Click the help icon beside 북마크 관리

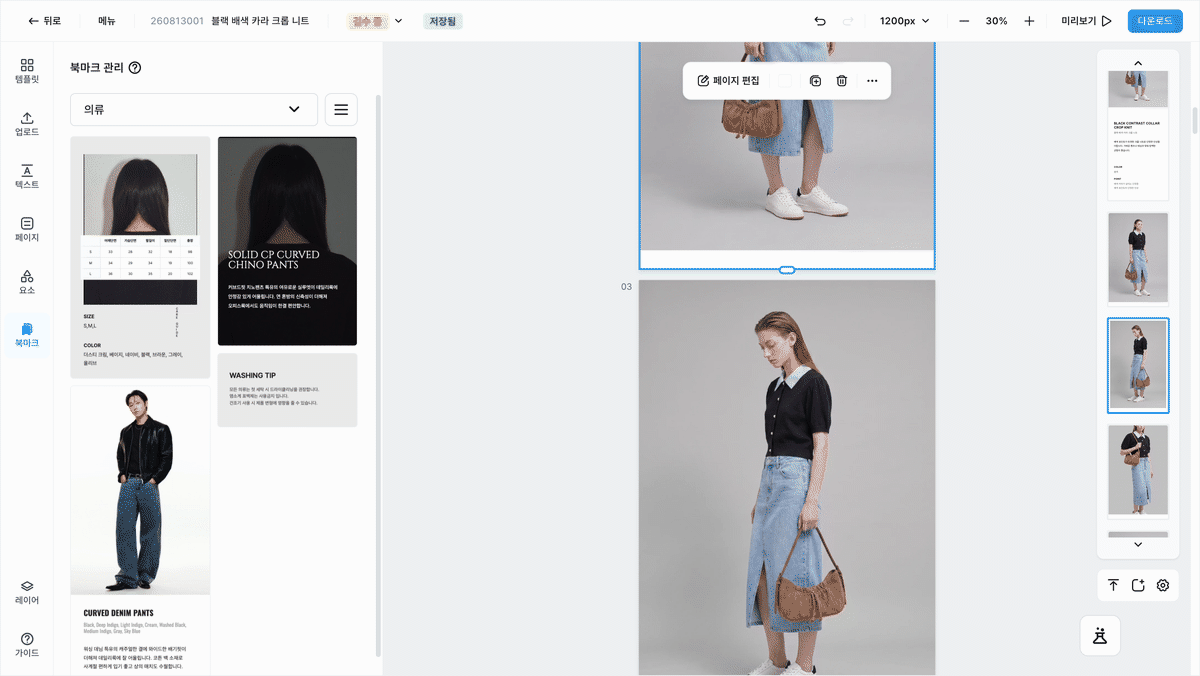(135, 68)
